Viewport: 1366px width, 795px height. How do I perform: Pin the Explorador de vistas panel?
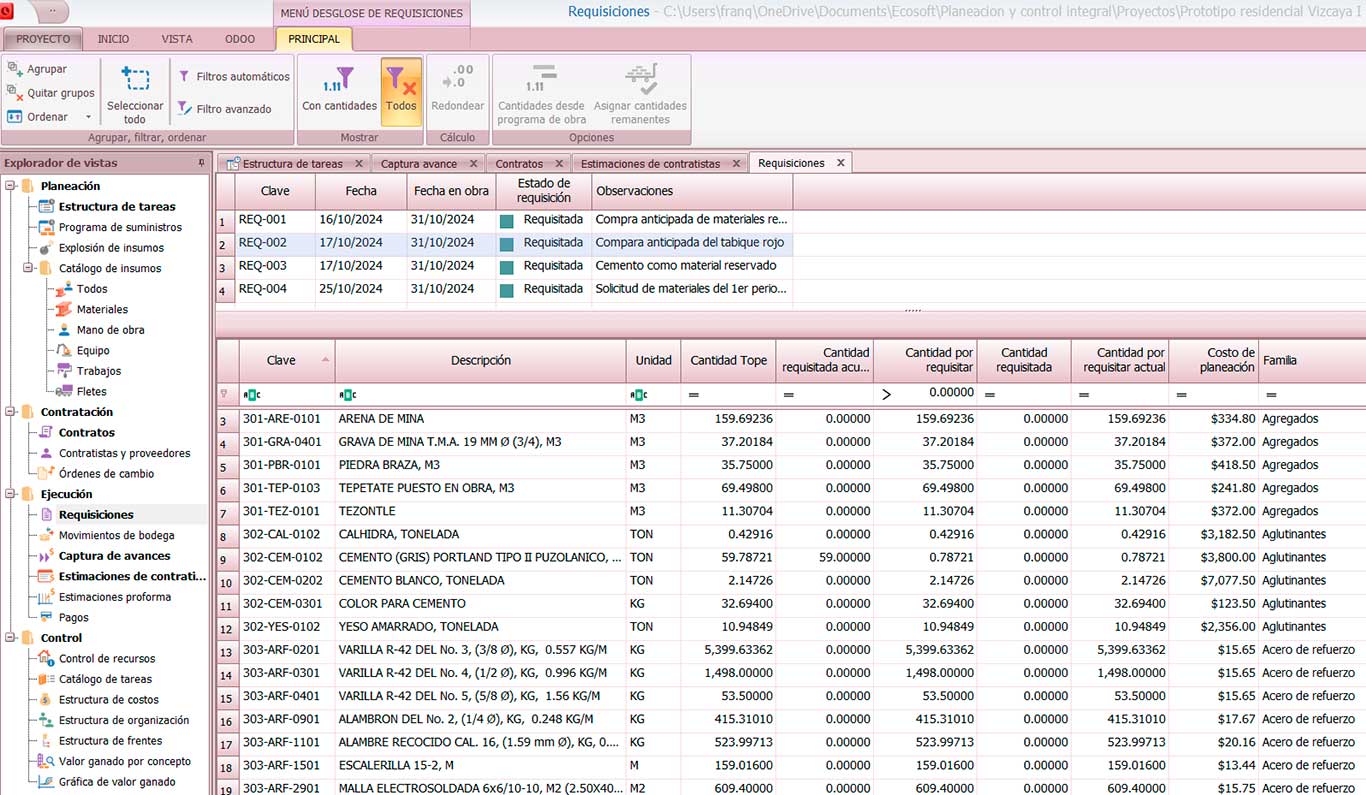[x=201, y=163]
